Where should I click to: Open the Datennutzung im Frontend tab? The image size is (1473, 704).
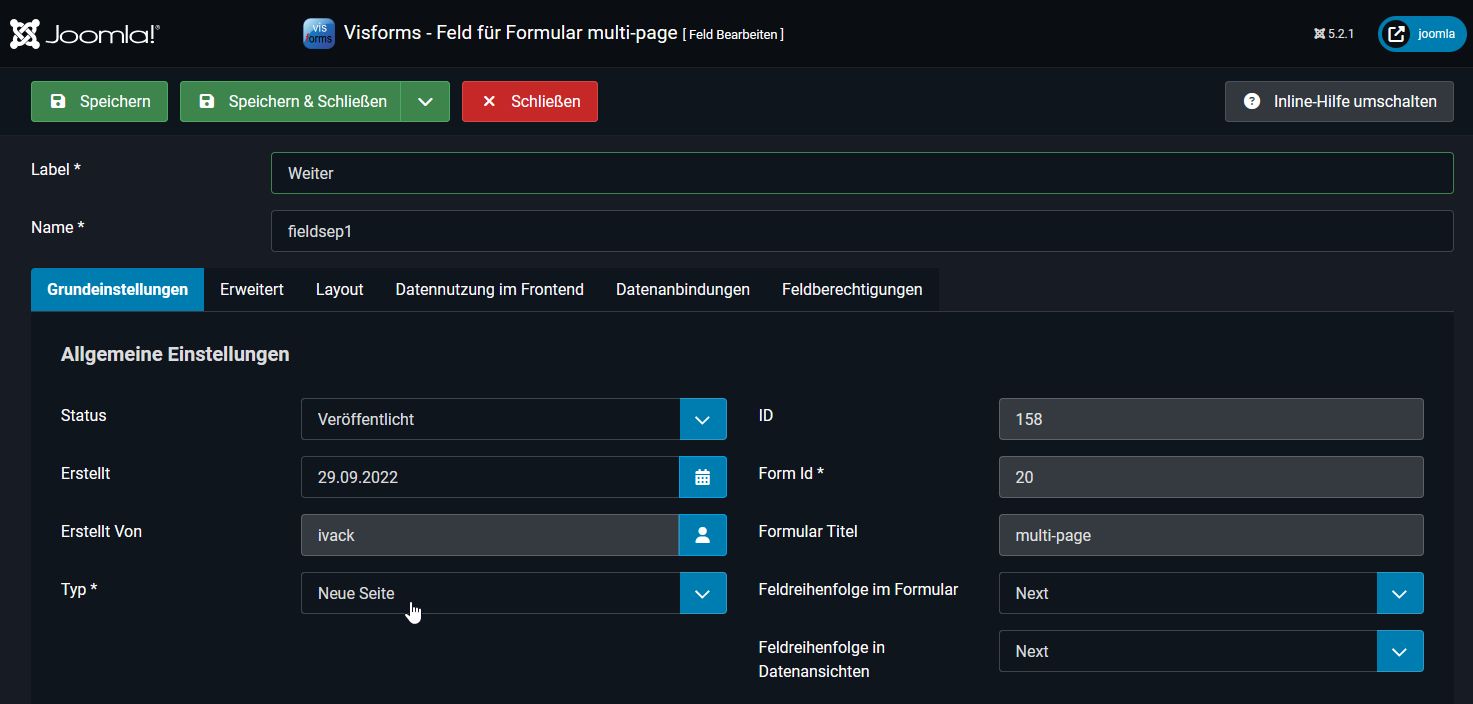[x=489, y=289]
